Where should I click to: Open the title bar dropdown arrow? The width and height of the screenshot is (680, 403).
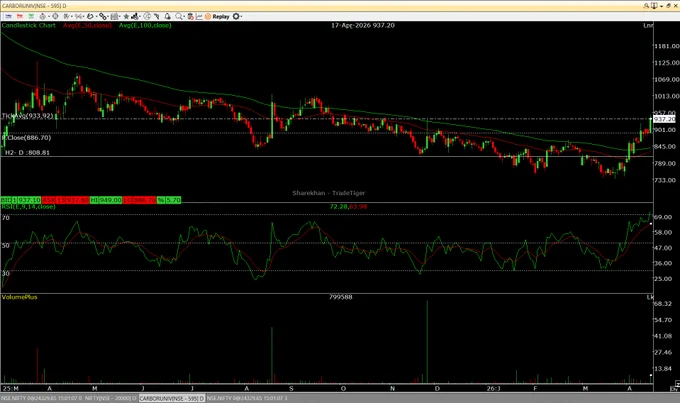661,6
